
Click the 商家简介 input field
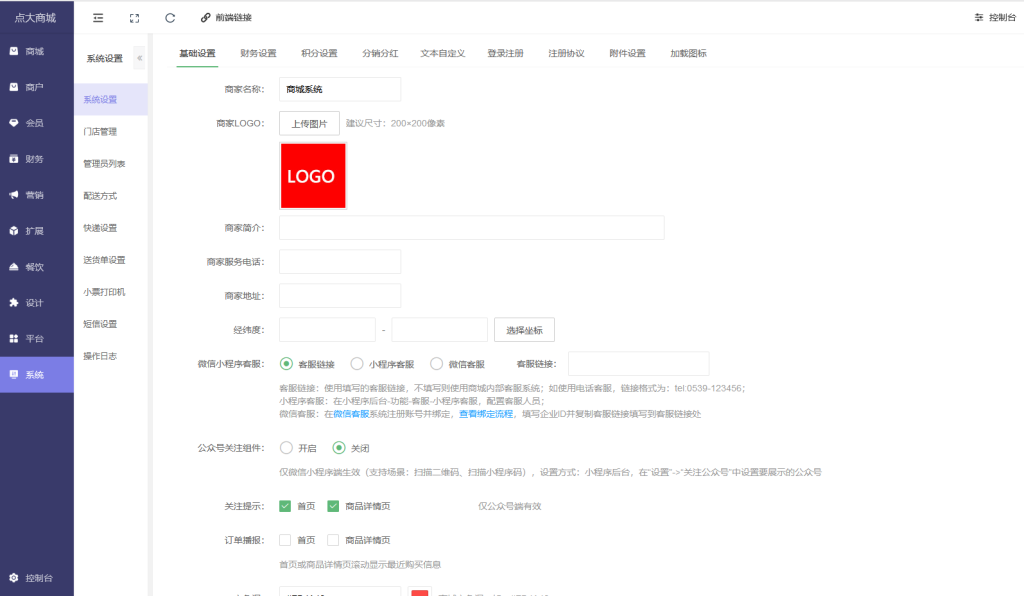tap(471, 228)
